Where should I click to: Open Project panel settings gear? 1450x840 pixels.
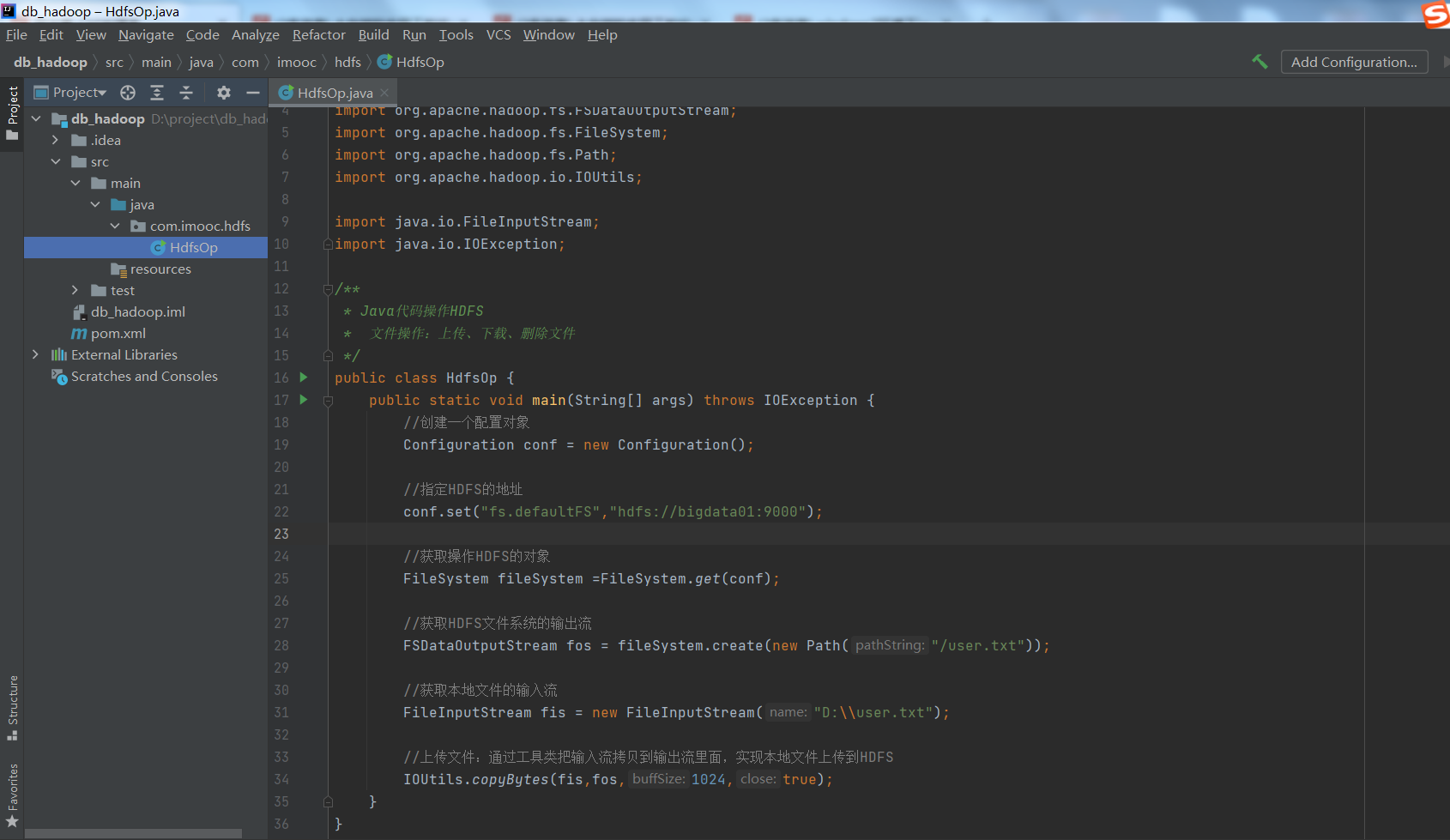point(224,93)
